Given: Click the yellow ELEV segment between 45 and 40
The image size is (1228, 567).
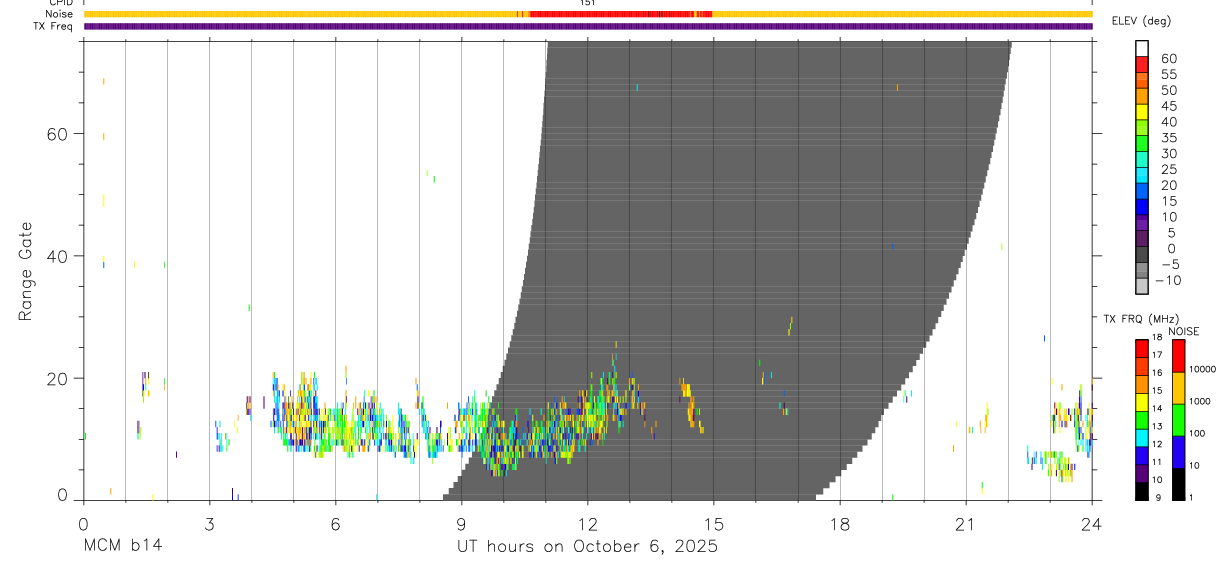Looking at the screenshot, I should point(1141,112).
